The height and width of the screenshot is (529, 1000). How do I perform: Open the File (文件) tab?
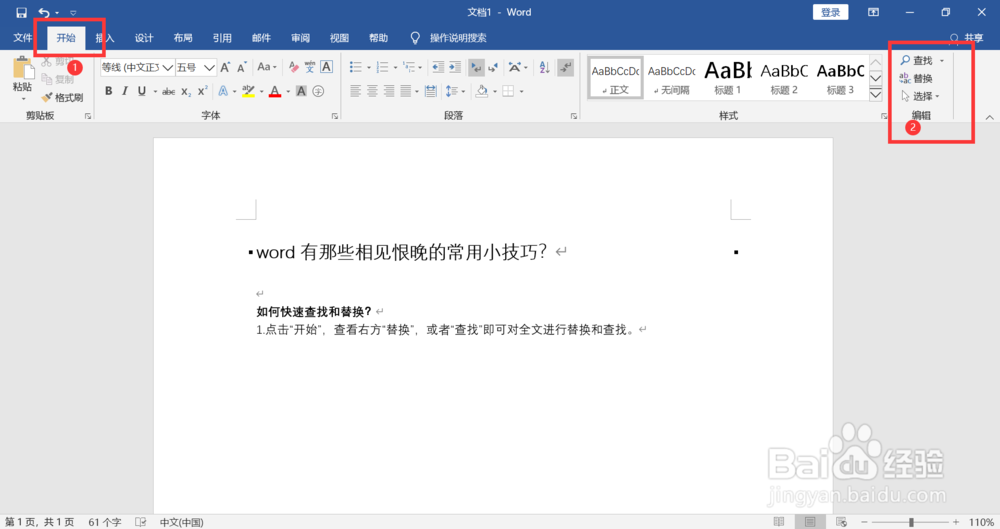point(23,38)
